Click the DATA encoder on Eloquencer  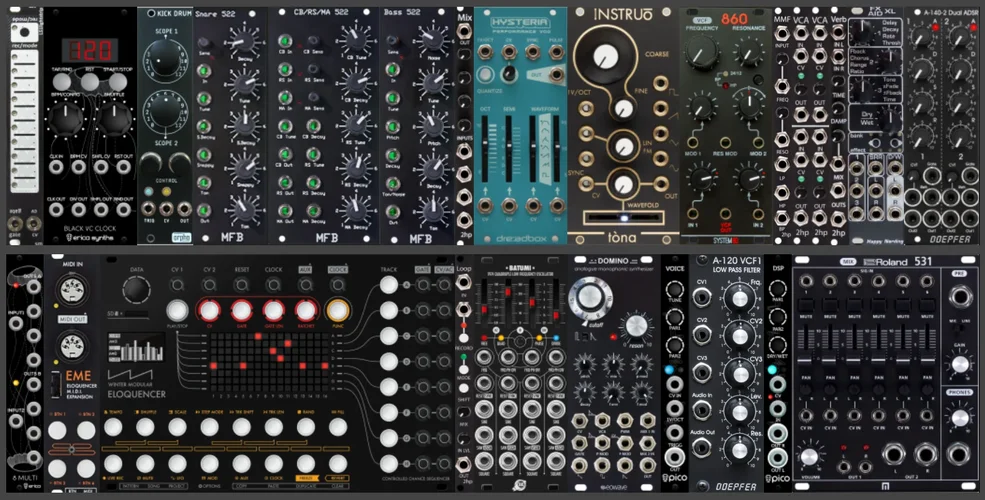pos(137,290)
